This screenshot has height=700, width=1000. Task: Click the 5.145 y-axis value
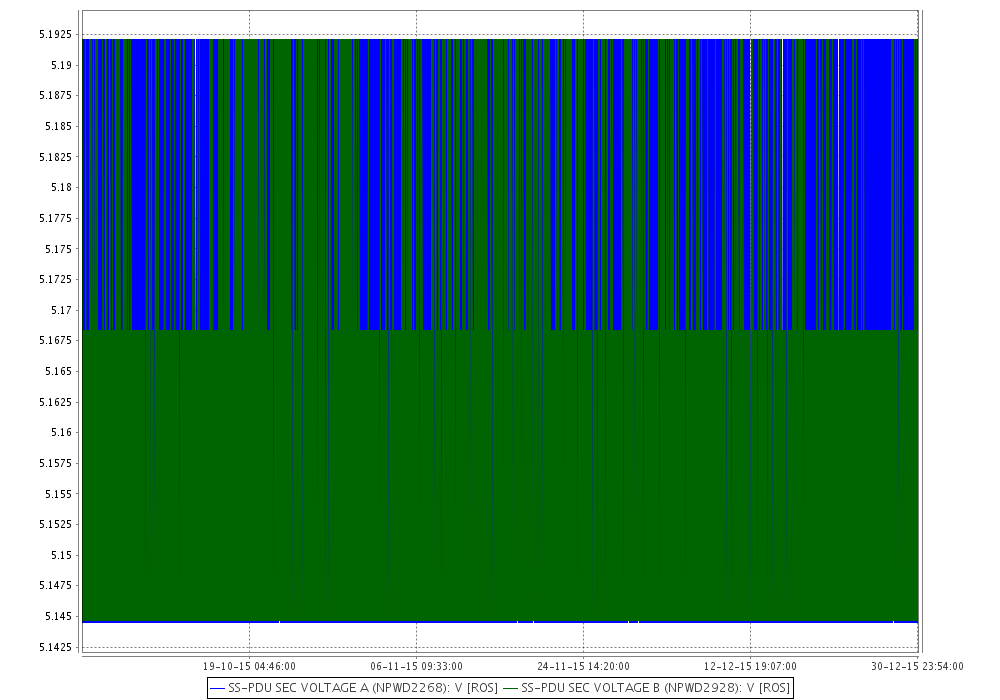[59, 616]
